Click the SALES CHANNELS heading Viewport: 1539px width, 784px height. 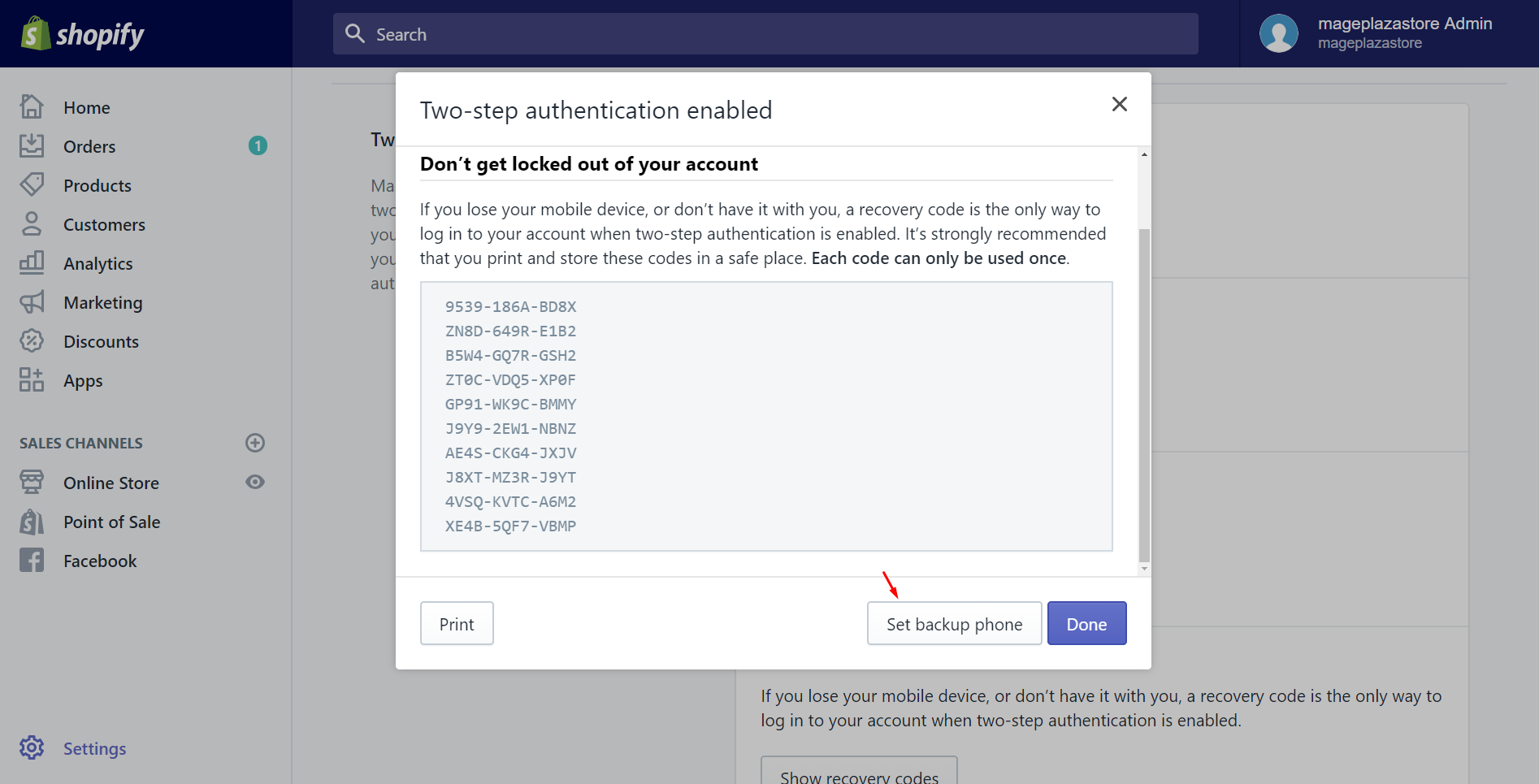(x=81, y=443)
